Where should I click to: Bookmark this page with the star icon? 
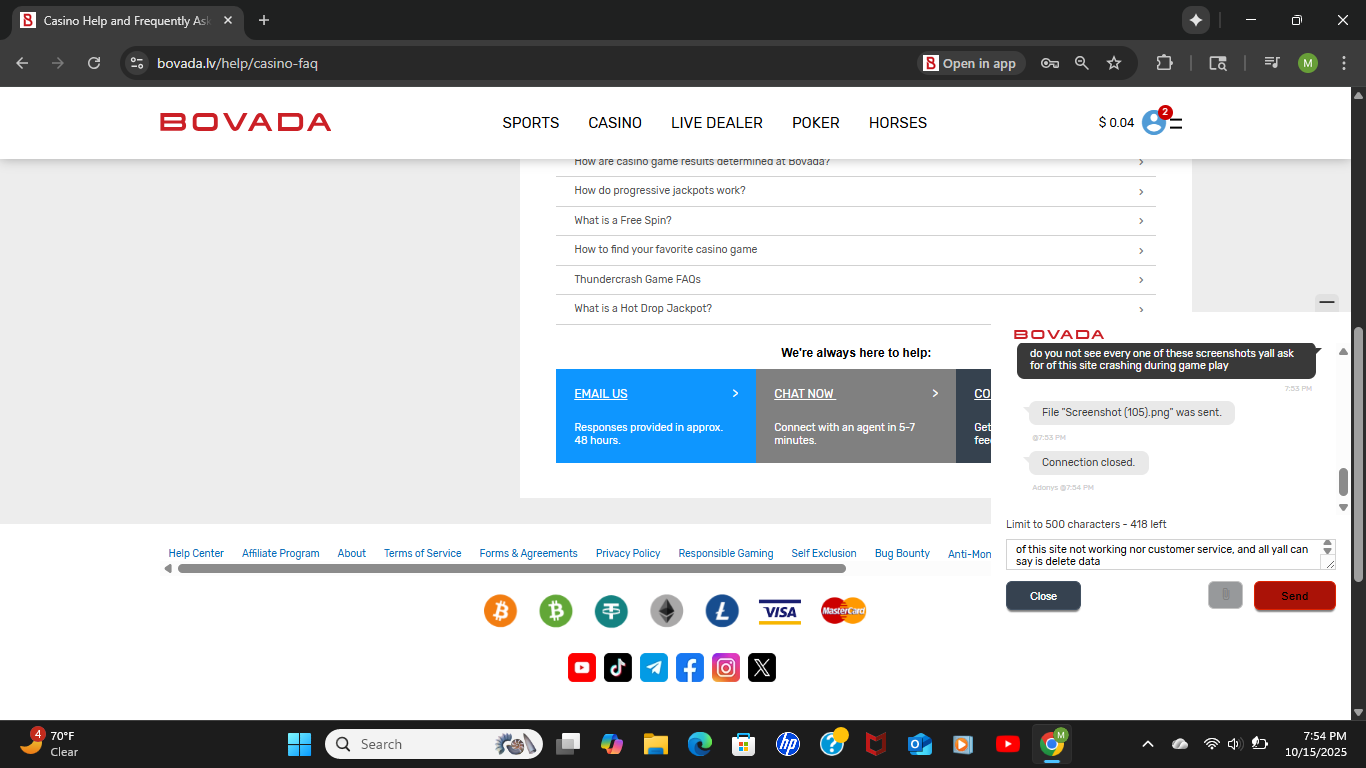(x=1114, y=63)
